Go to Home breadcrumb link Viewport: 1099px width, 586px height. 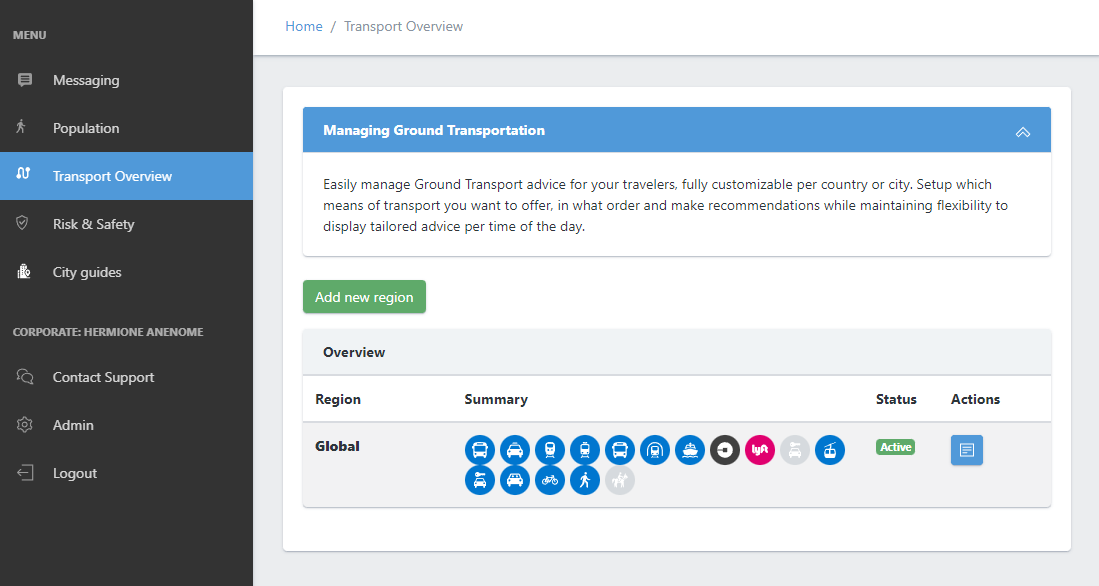click(x=303, y=27)
